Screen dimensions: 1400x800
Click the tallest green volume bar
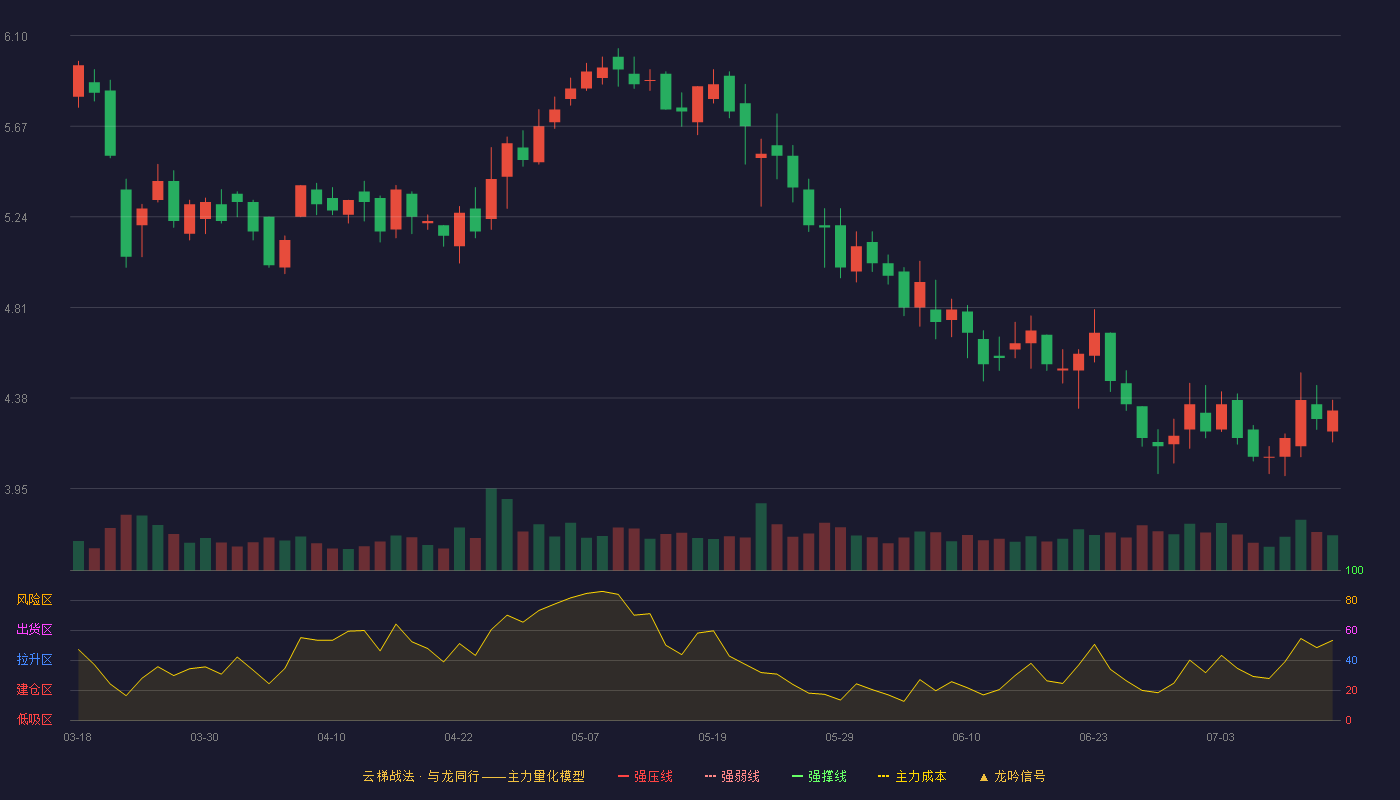pyautogui.click(x=491, y=529)
